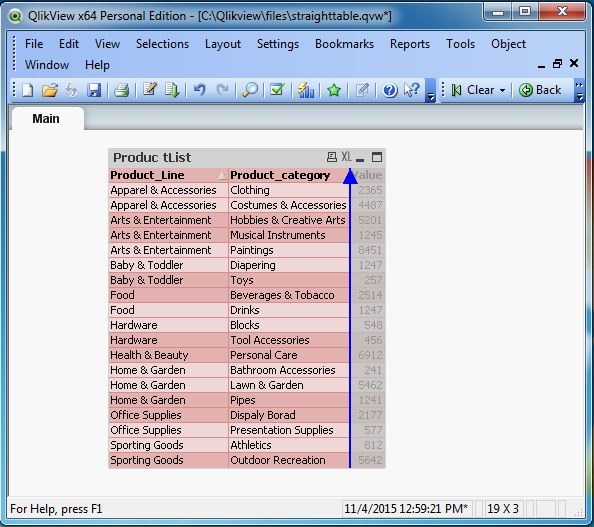Open the Edit menu
594x527 pixels.
(69, 44)
